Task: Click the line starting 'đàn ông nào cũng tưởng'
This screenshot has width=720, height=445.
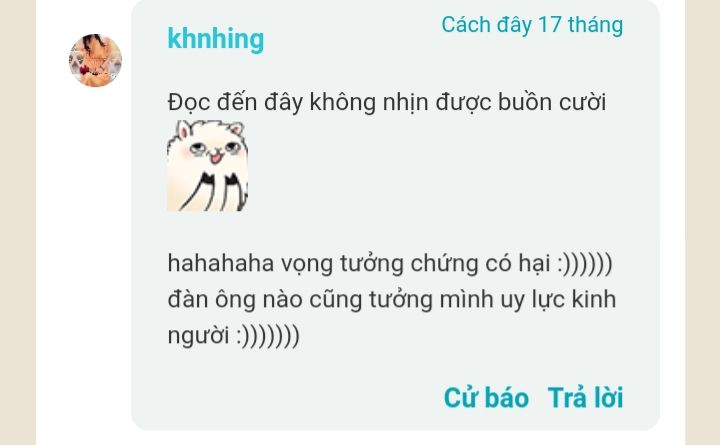Action: pyautogui.click(x=392, y=300)
